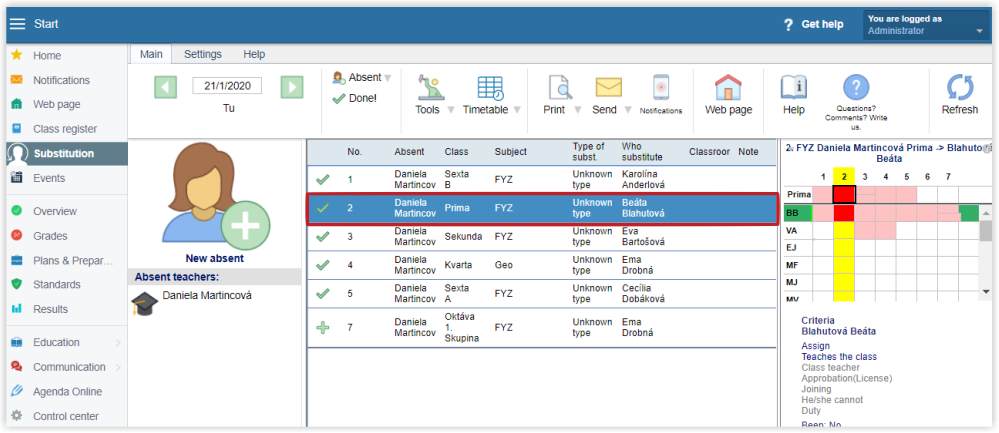Click the Assign link in Criteria
The width and height of the screenshot is (999, 433).
[x=816, y=346]
